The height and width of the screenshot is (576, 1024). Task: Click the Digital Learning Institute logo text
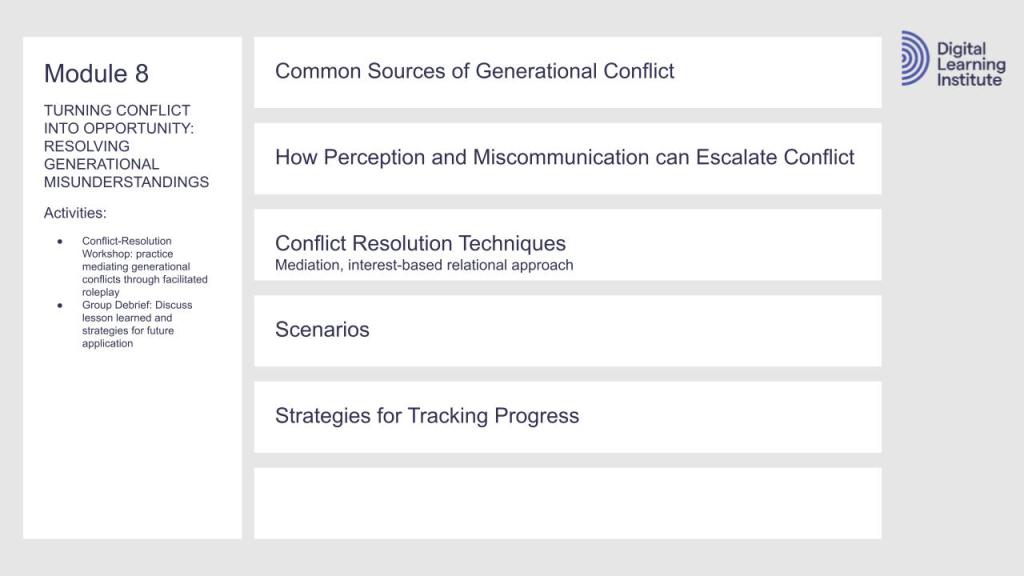(970, 64)
